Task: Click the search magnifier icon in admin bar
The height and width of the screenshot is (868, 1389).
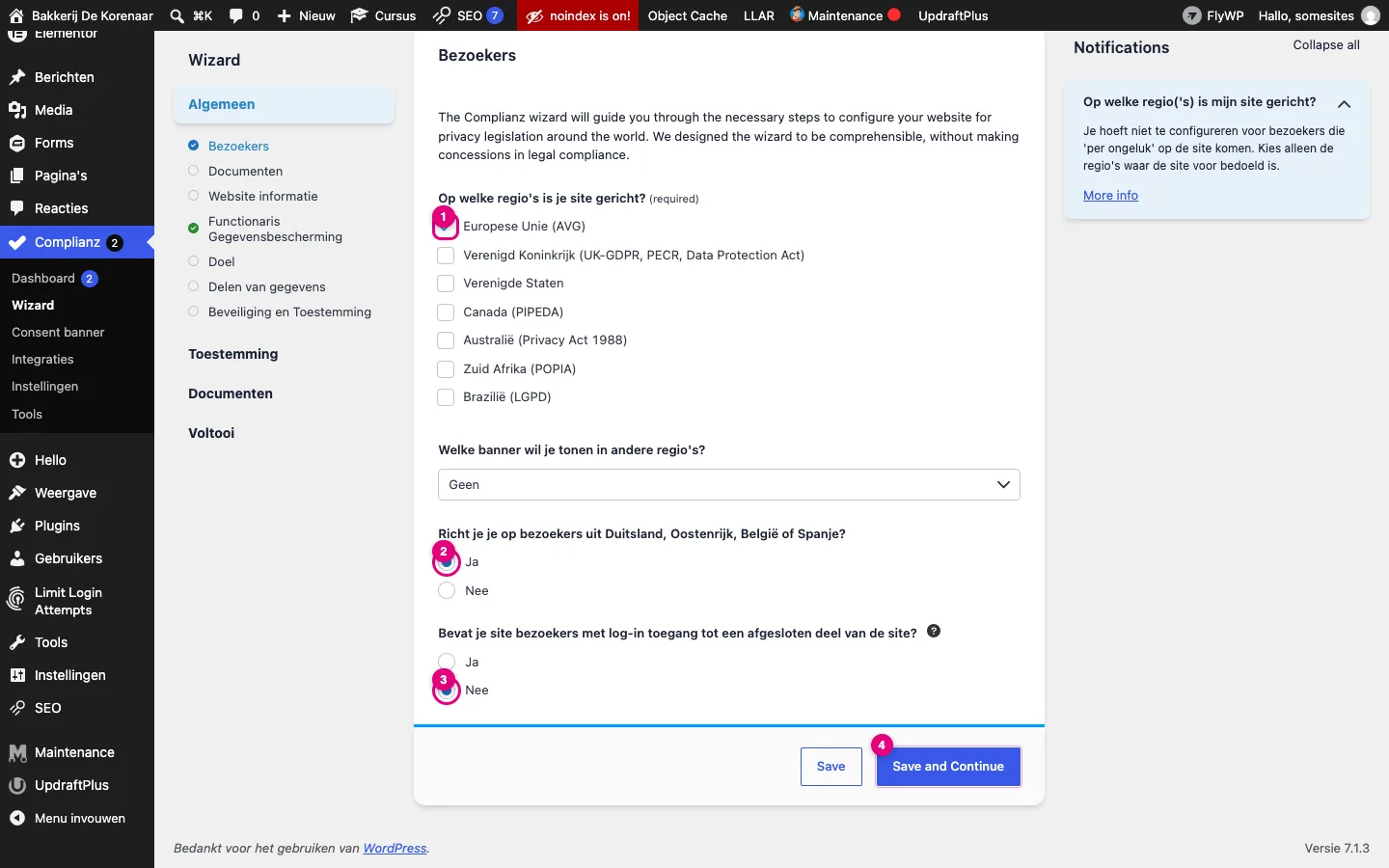Action: point(177,15)
